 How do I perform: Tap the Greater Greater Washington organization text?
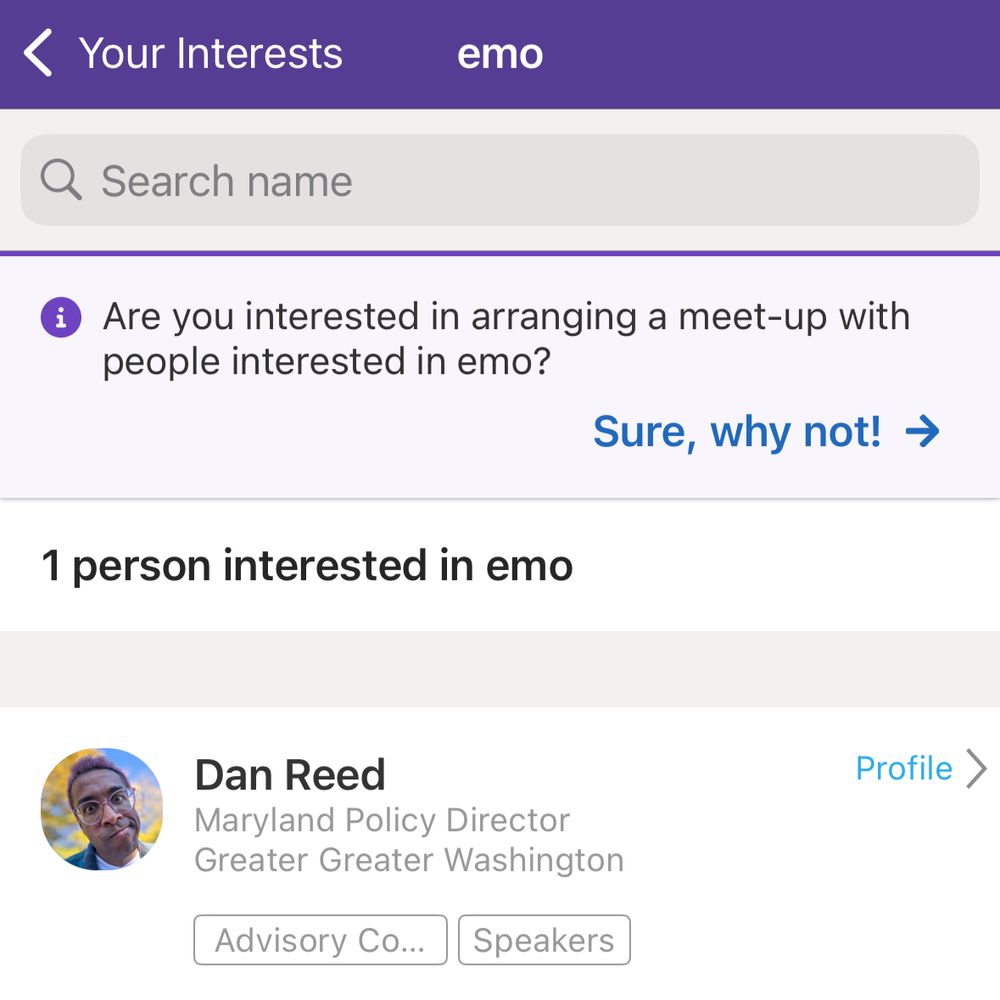tap(409, 860)
